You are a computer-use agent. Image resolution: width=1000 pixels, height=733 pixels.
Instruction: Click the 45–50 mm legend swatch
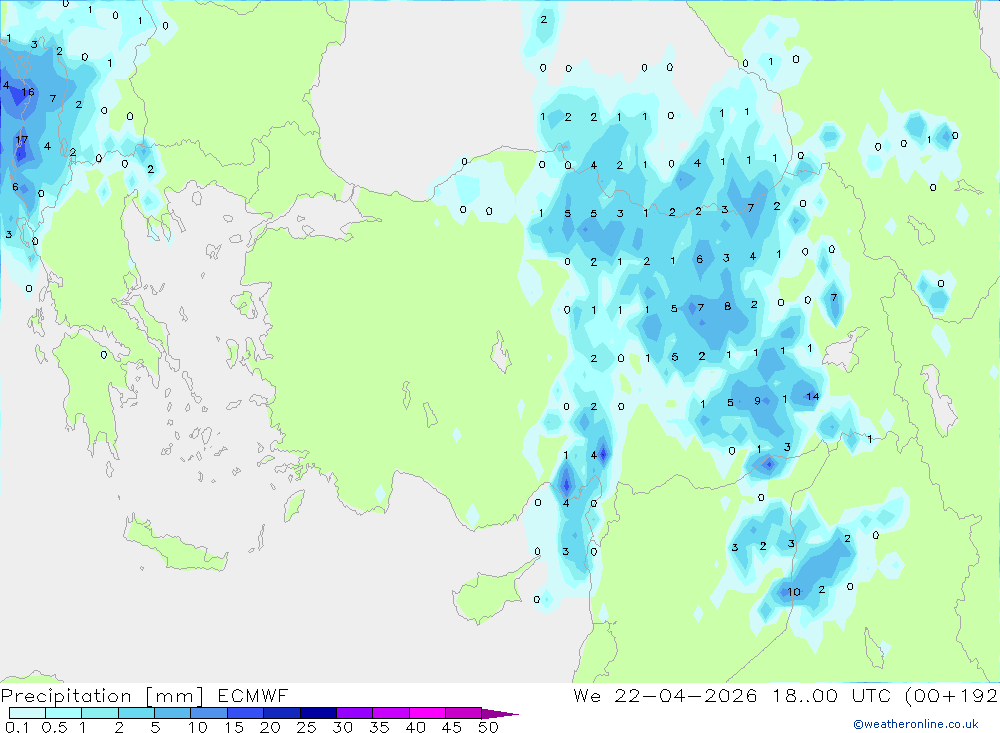click(463, 713)
